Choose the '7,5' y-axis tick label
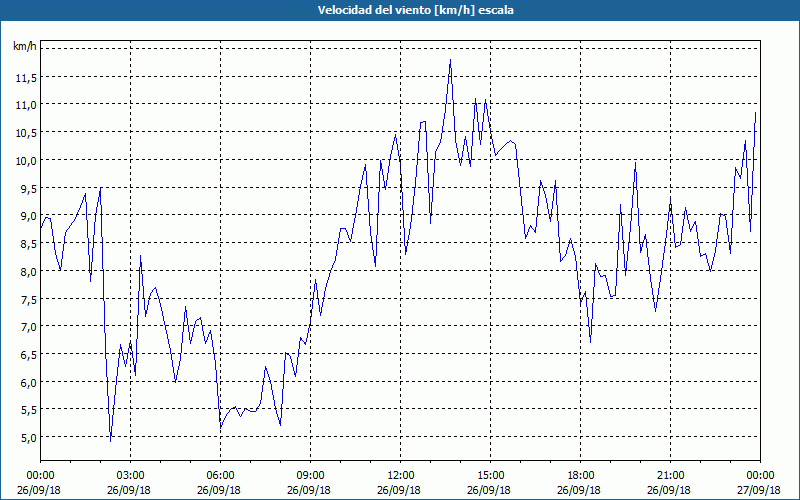Screen dimensions: 800x500 coord(28,299)
